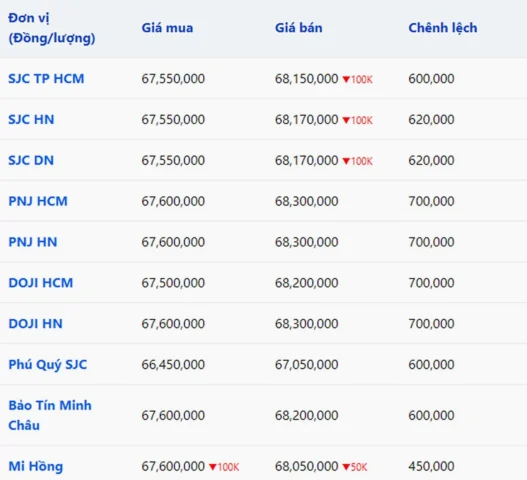This screenshot has width=527, height=480.
Task: Click Mi Hồng buy price 100K decrease indicator
Action: 224,467
